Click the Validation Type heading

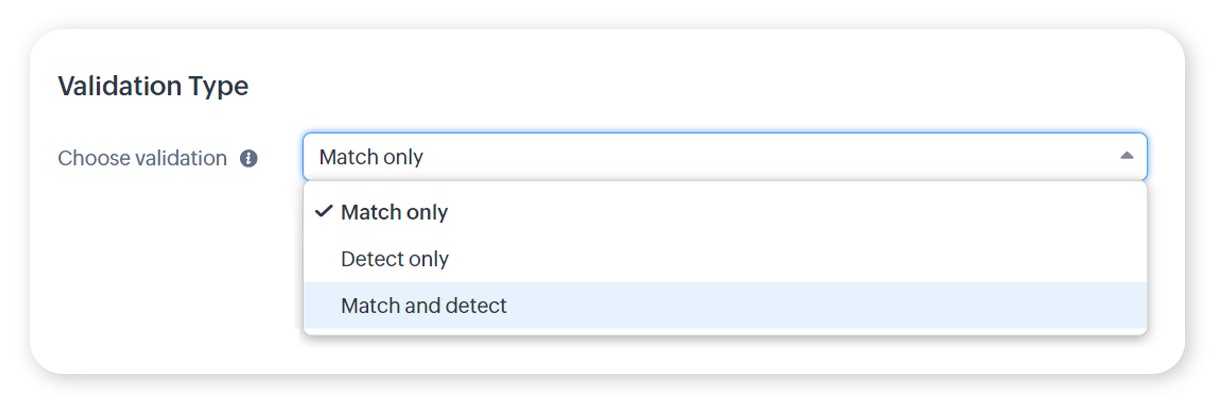click(153, 87)
